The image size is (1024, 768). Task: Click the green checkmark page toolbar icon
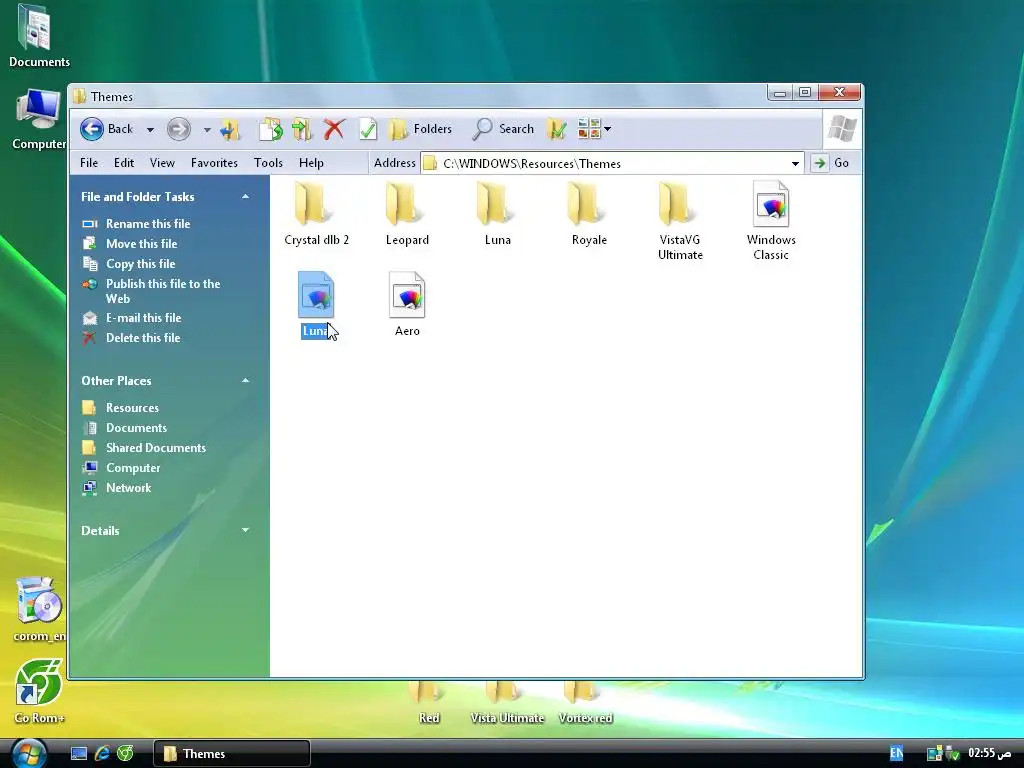click(368, 129)
